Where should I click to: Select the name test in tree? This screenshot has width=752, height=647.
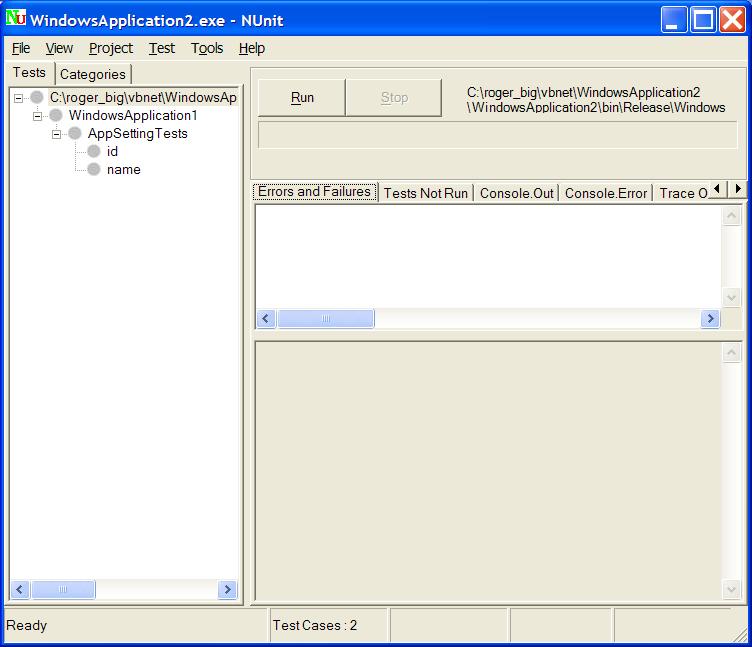124,170
